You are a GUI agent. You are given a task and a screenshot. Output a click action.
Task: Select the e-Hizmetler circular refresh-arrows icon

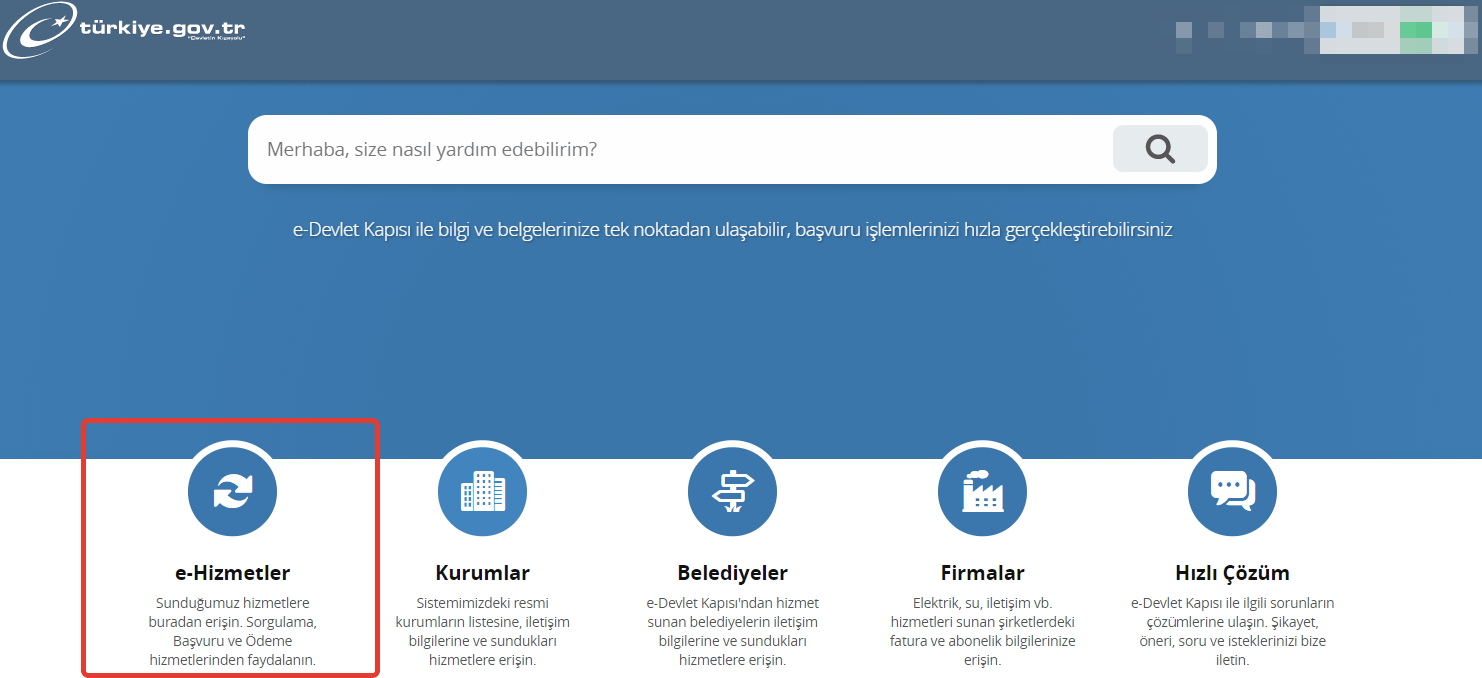coord(232,491)
